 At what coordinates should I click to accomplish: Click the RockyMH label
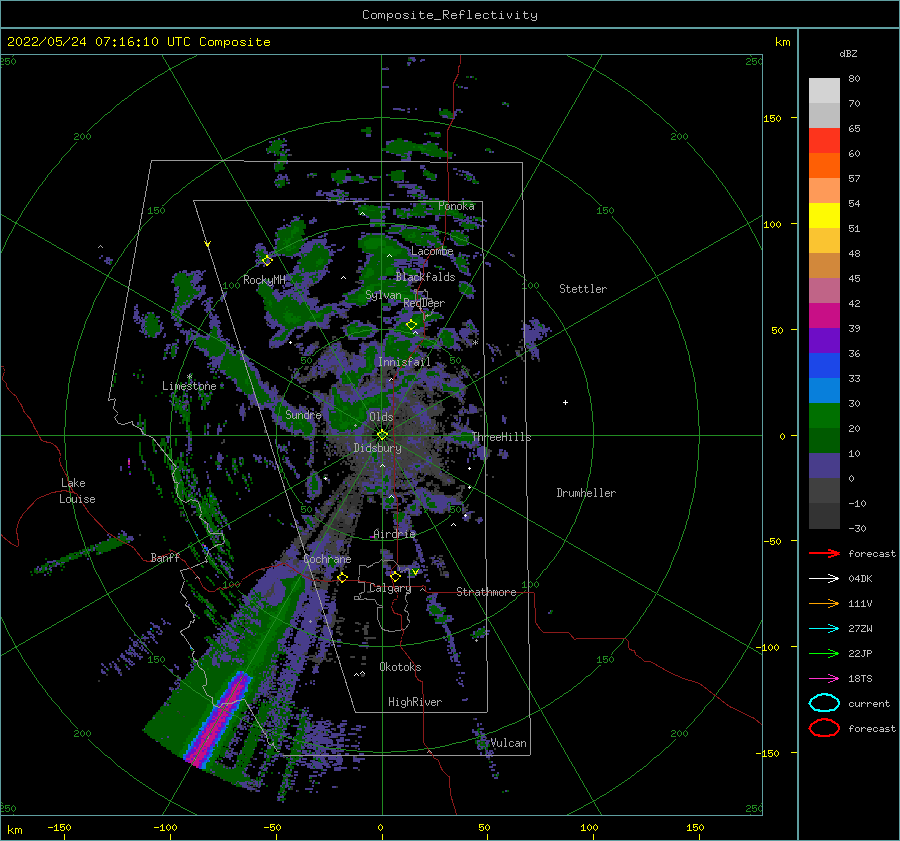pos(264,280)
